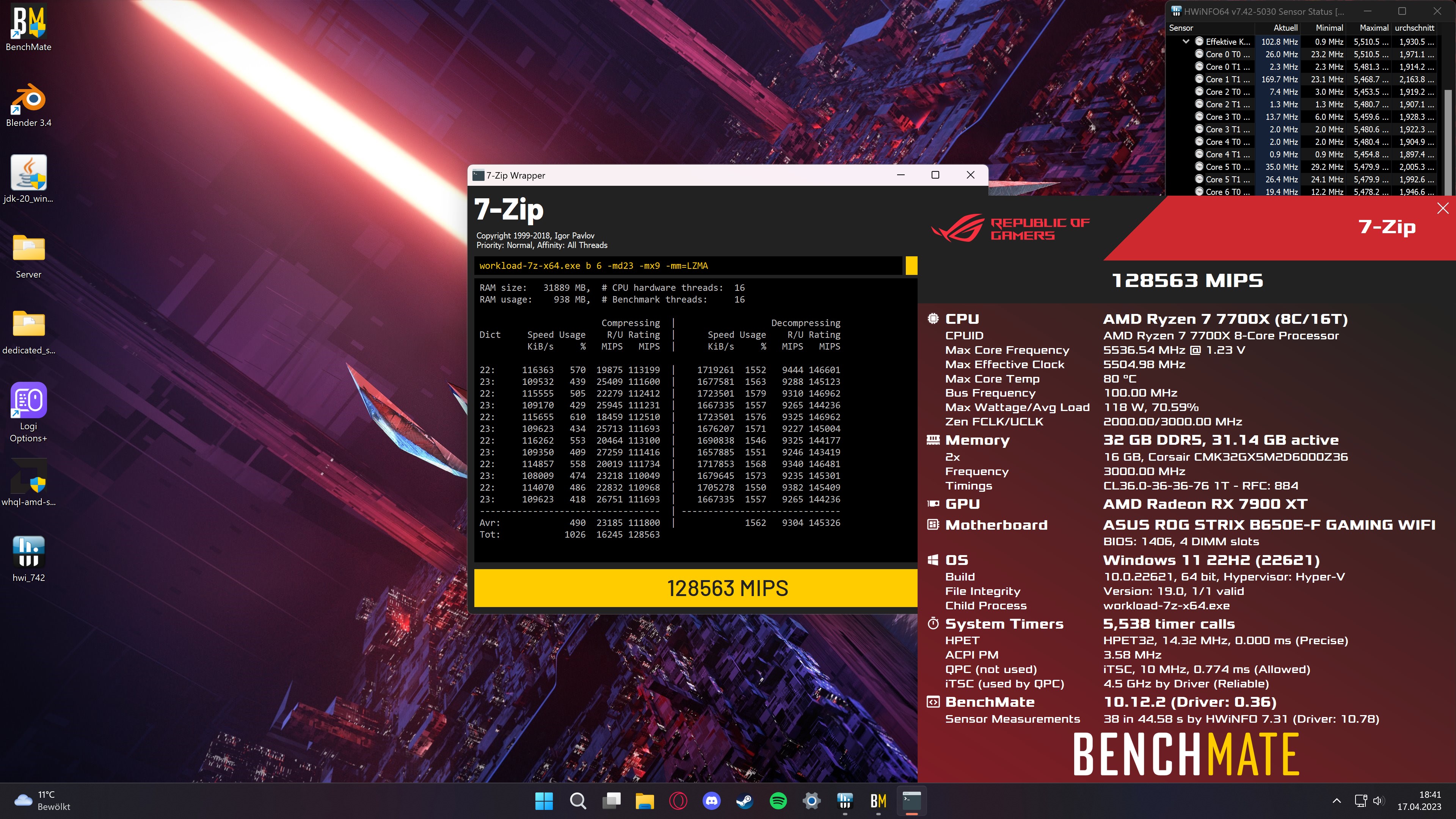Select the jdk-20_win installer icon
Screen dimensions: 1456x819
[28, 179]
